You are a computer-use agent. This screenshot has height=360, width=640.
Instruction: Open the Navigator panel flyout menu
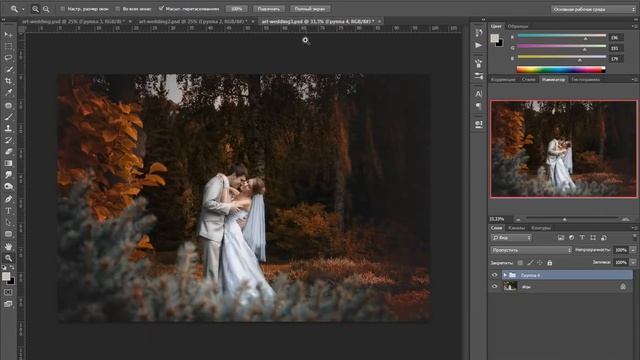[x=634, y=80]
